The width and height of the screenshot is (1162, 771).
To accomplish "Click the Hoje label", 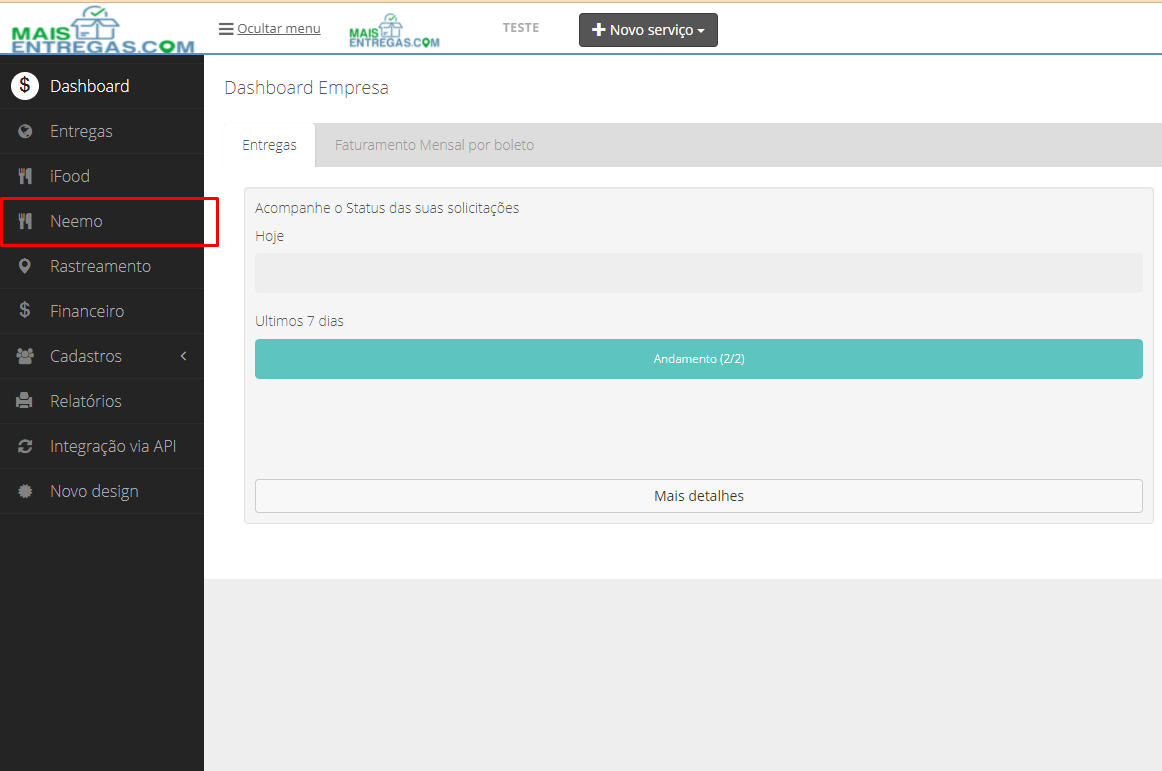I will [269, 236].
